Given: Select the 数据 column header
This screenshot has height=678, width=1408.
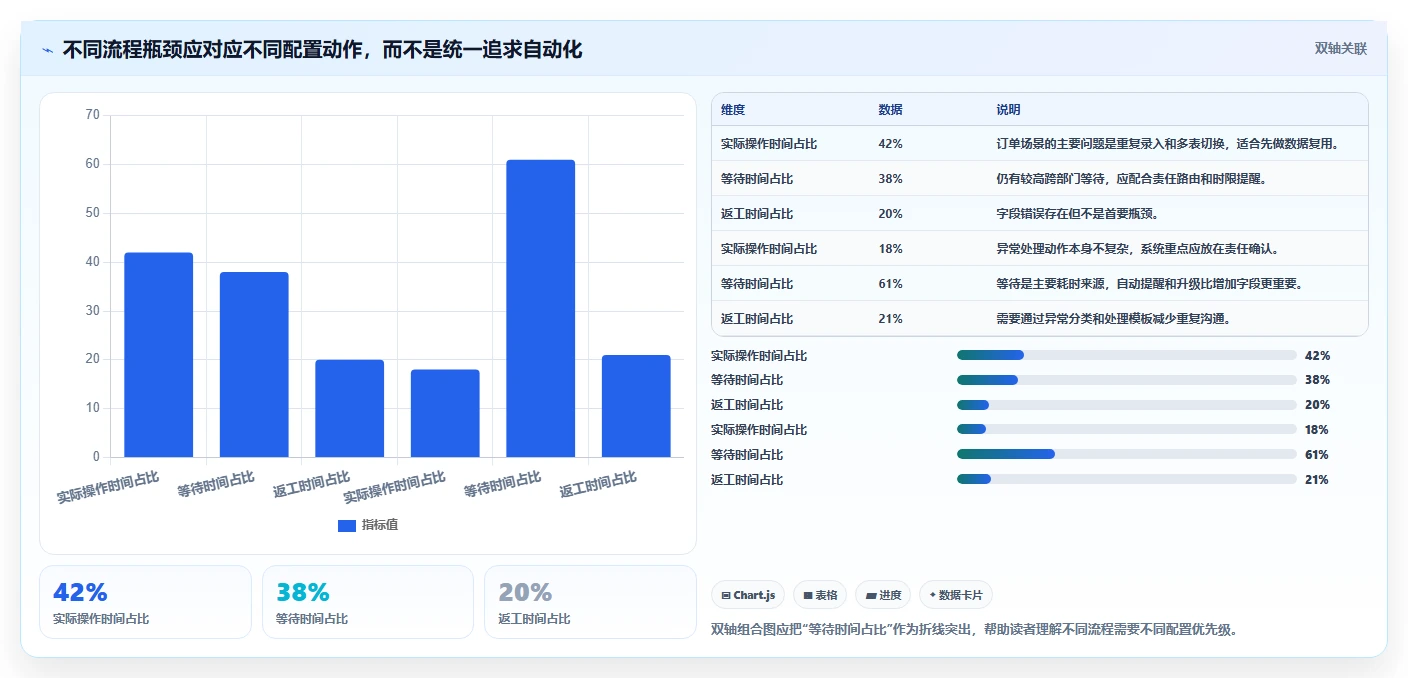Looking at the screenshot, I should pos(890,110).
